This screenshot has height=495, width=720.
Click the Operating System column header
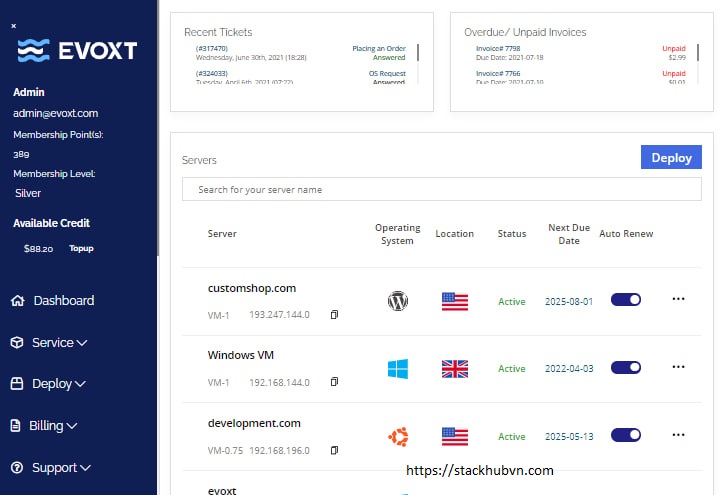[398, 234]
